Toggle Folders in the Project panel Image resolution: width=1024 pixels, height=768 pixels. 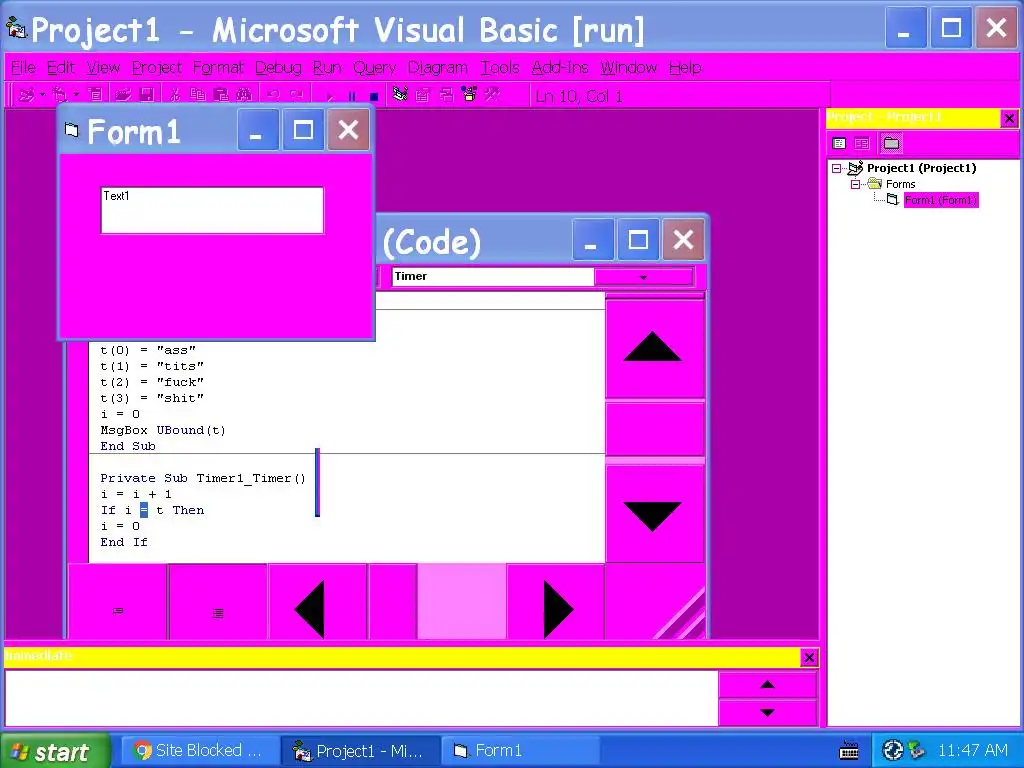click(x=891, y=143)
